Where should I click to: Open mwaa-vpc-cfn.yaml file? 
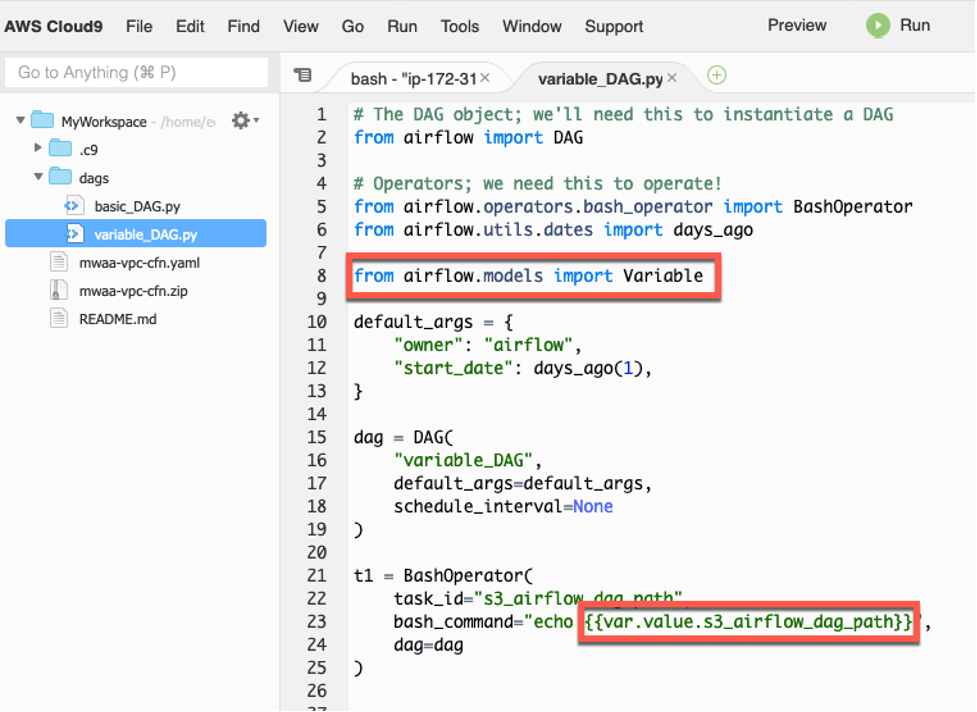(x=139, y=263)
